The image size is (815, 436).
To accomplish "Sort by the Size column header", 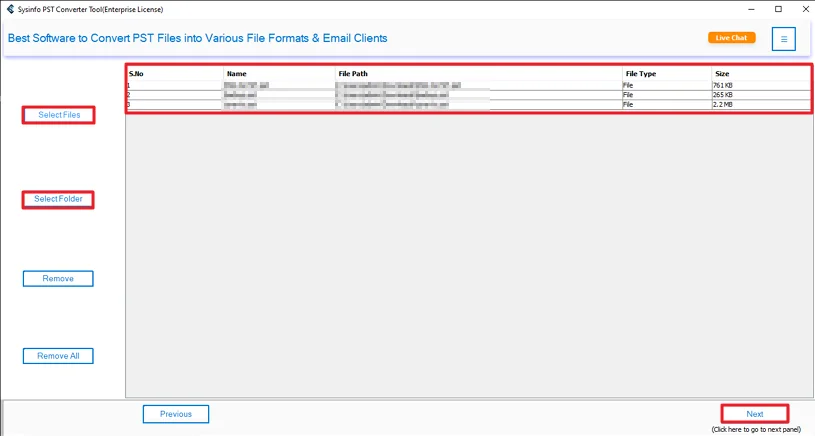I will [760, 74].
